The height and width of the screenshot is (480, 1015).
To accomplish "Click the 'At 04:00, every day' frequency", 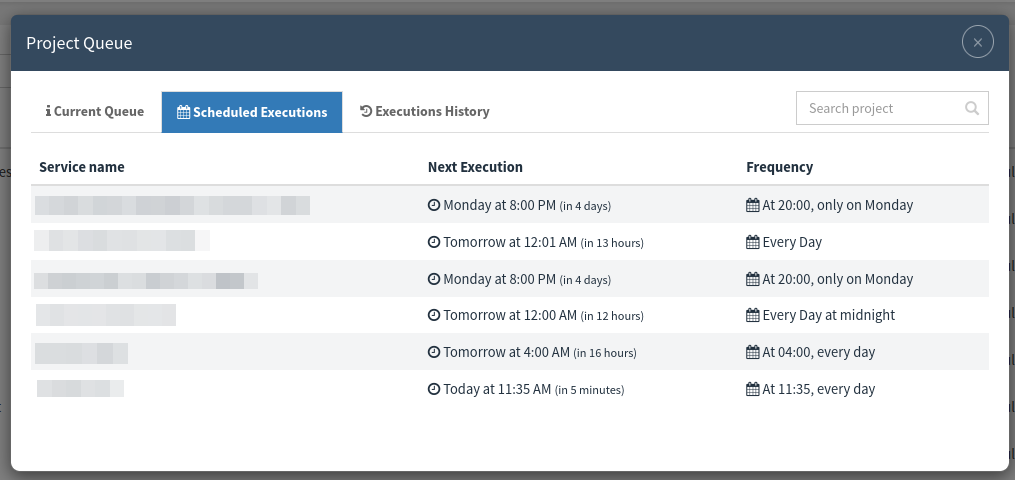I will 819,352.
